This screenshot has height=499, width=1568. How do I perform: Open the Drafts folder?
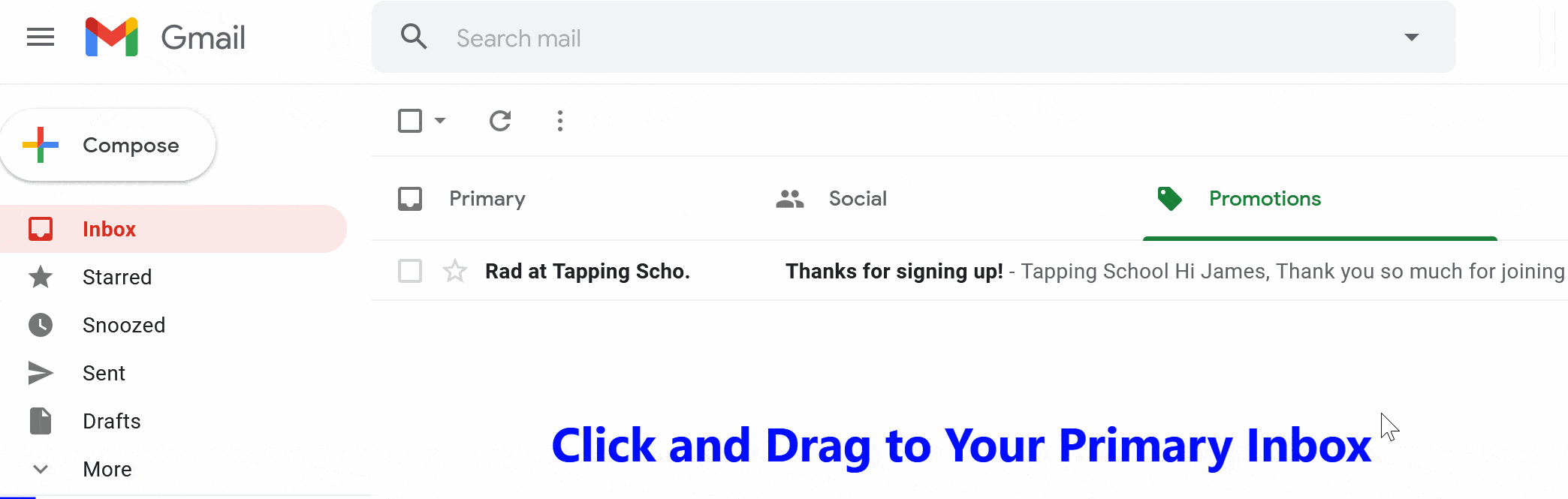pyautogui.click(x=111, y=421)
